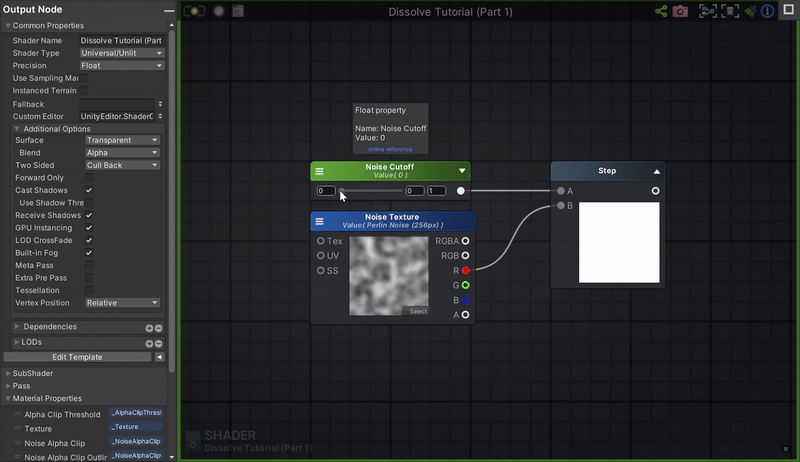800x462 pixels.
Task: Open the Shader Type dropdown
Action: coord(121,53)
